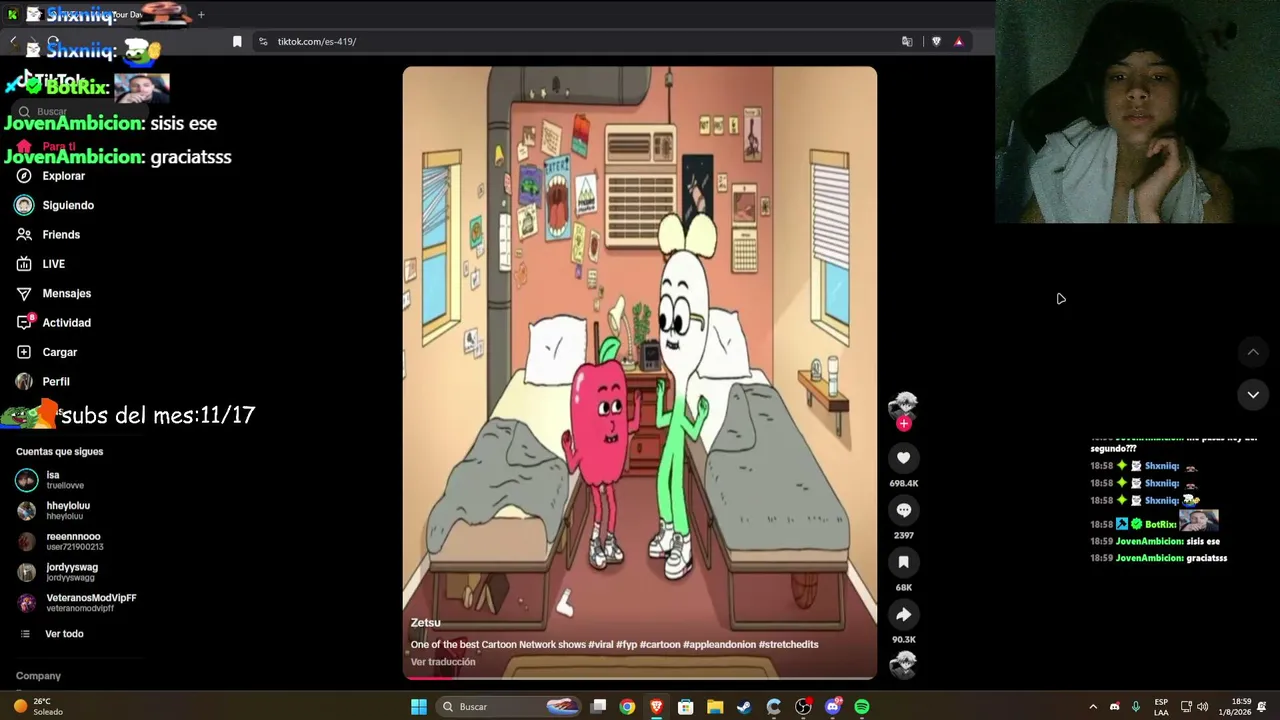Click the #cartoon hashtag in the caption
Image resolution: width=1280 pixels, height=720 pixels.
click(660, 645)
